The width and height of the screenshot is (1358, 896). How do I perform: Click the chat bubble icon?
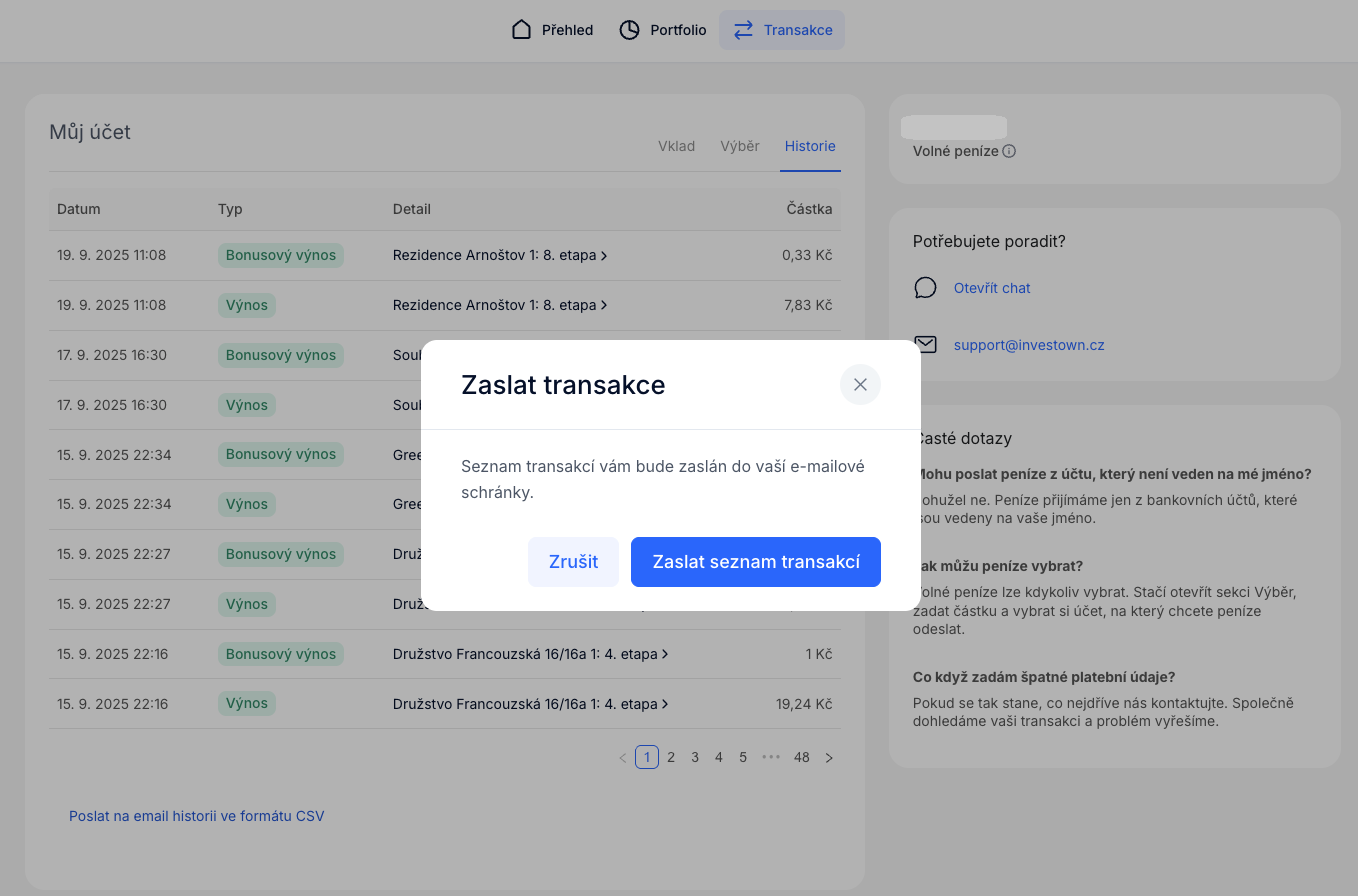925,288
